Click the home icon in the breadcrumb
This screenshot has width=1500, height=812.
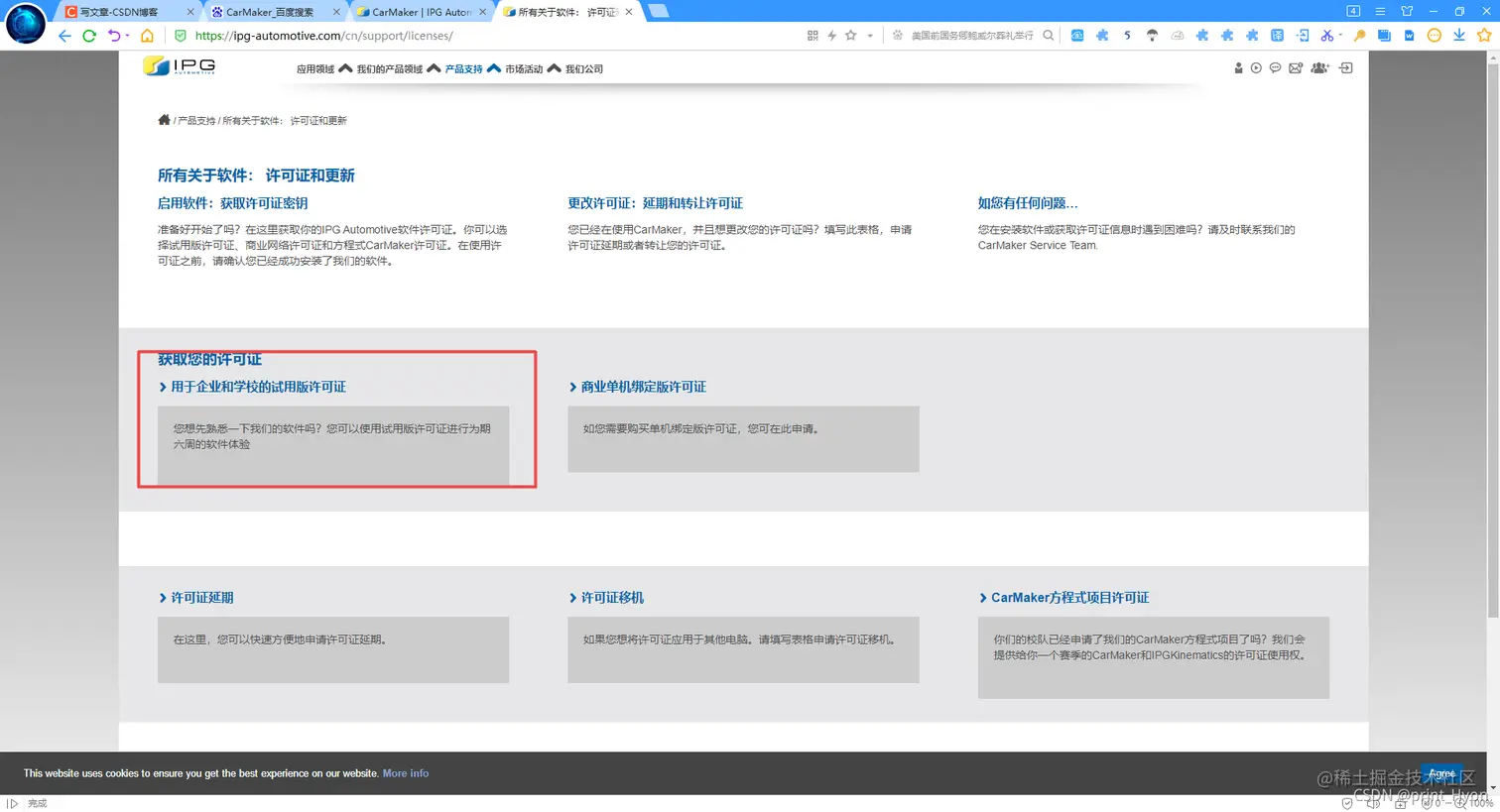[x=164, y=120]
